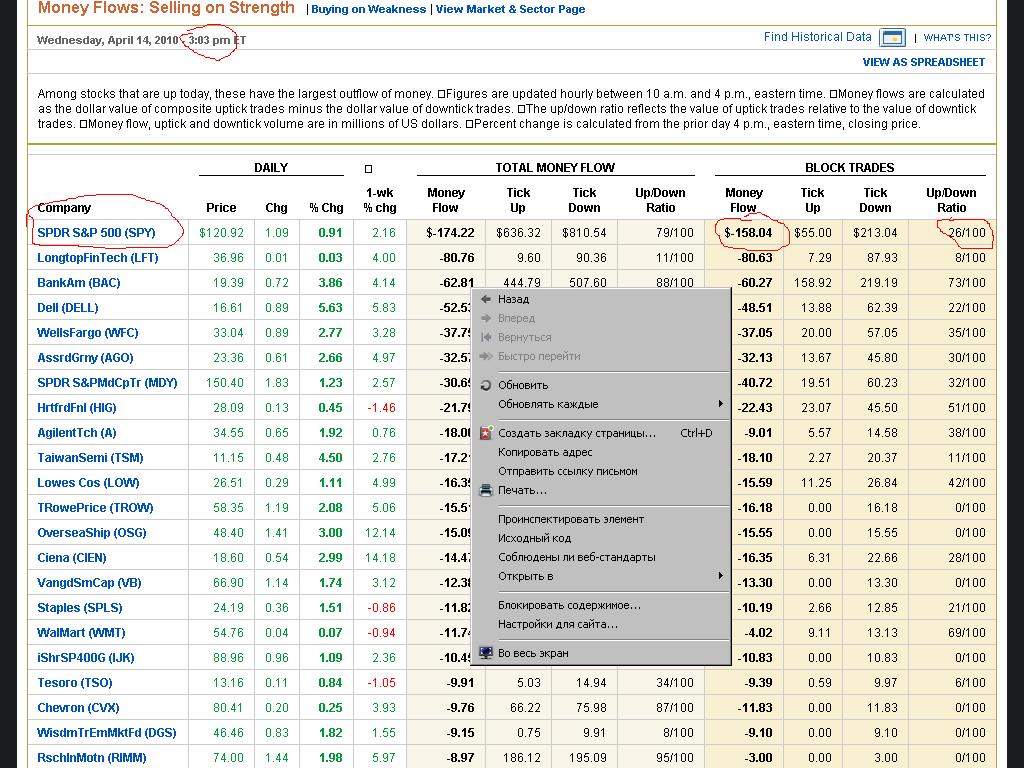Click the bookmark star icon in context menu

[x=486, y=433]
